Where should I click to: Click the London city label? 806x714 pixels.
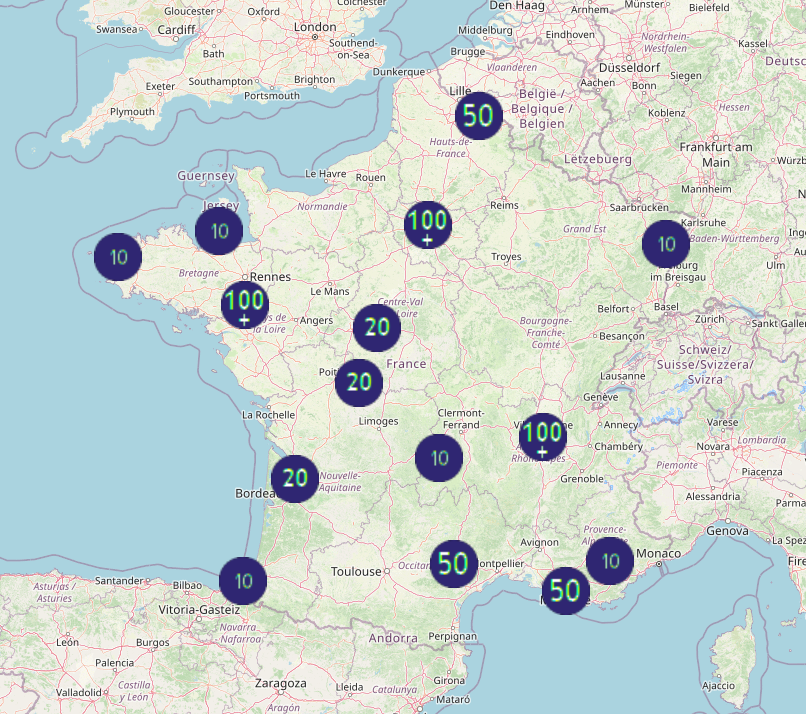coord(315,27)
